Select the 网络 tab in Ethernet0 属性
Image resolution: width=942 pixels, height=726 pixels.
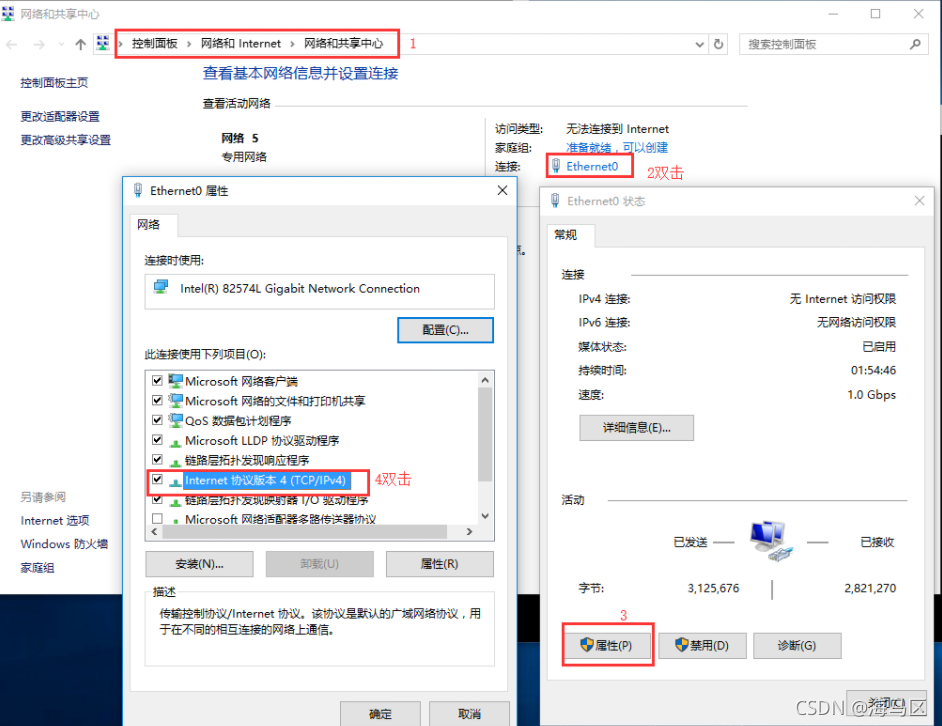148,225
